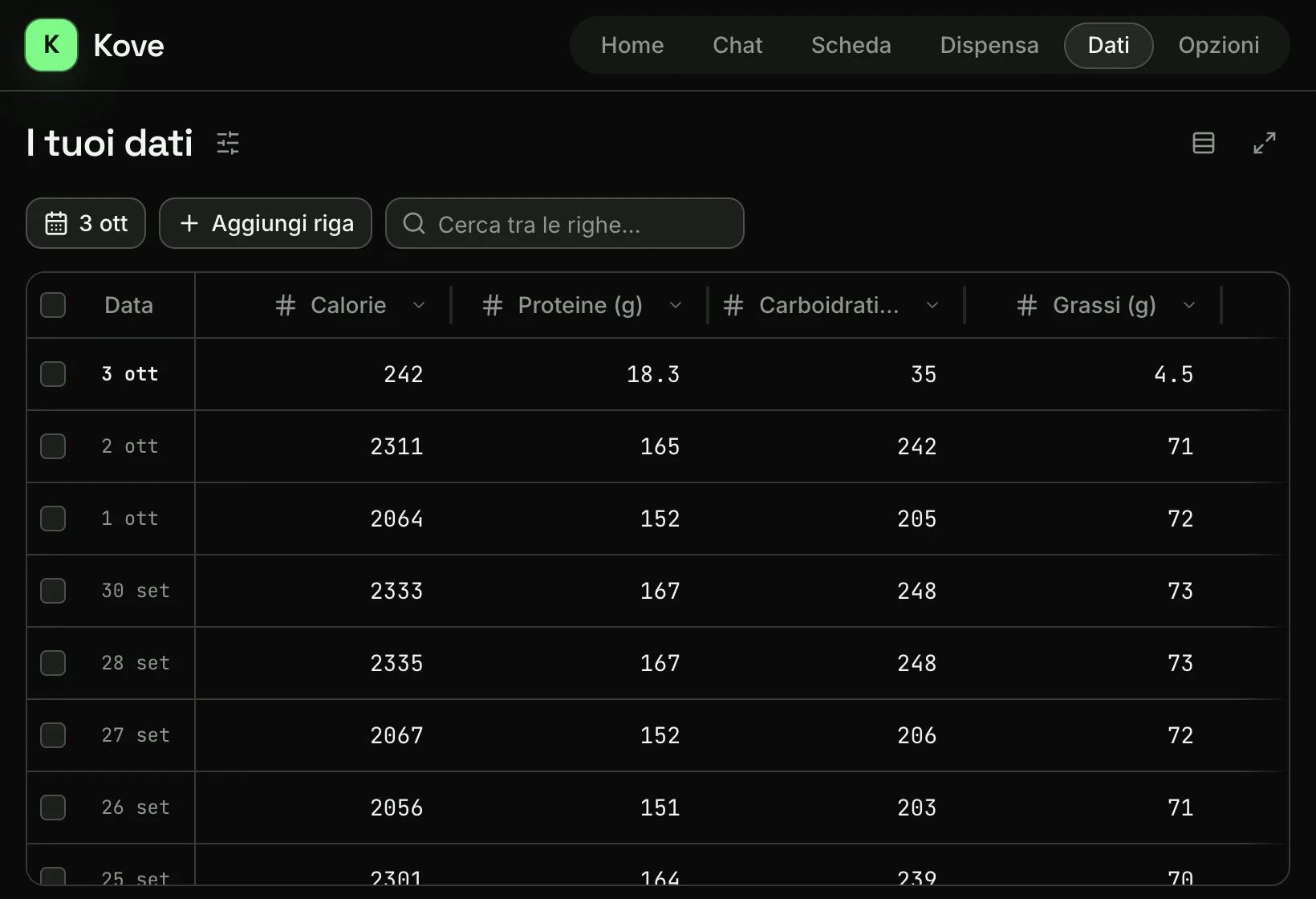Check the 28 set row checkbox
Screen dimensions: 1316x899
[53, 663]
